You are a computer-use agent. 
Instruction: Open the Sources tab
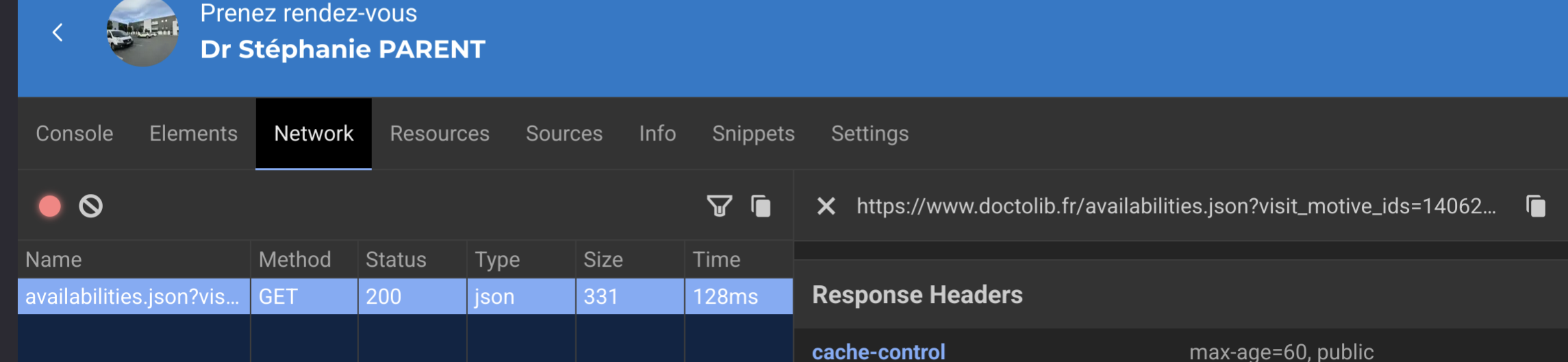564,134
